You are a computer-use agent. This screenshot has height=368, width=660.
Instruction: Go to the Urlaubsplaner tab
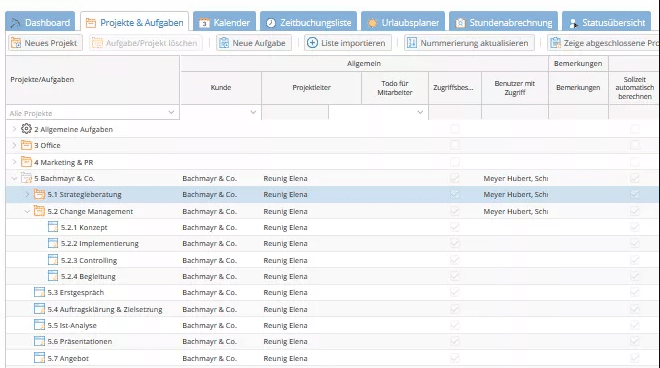(x=403, y=22)
